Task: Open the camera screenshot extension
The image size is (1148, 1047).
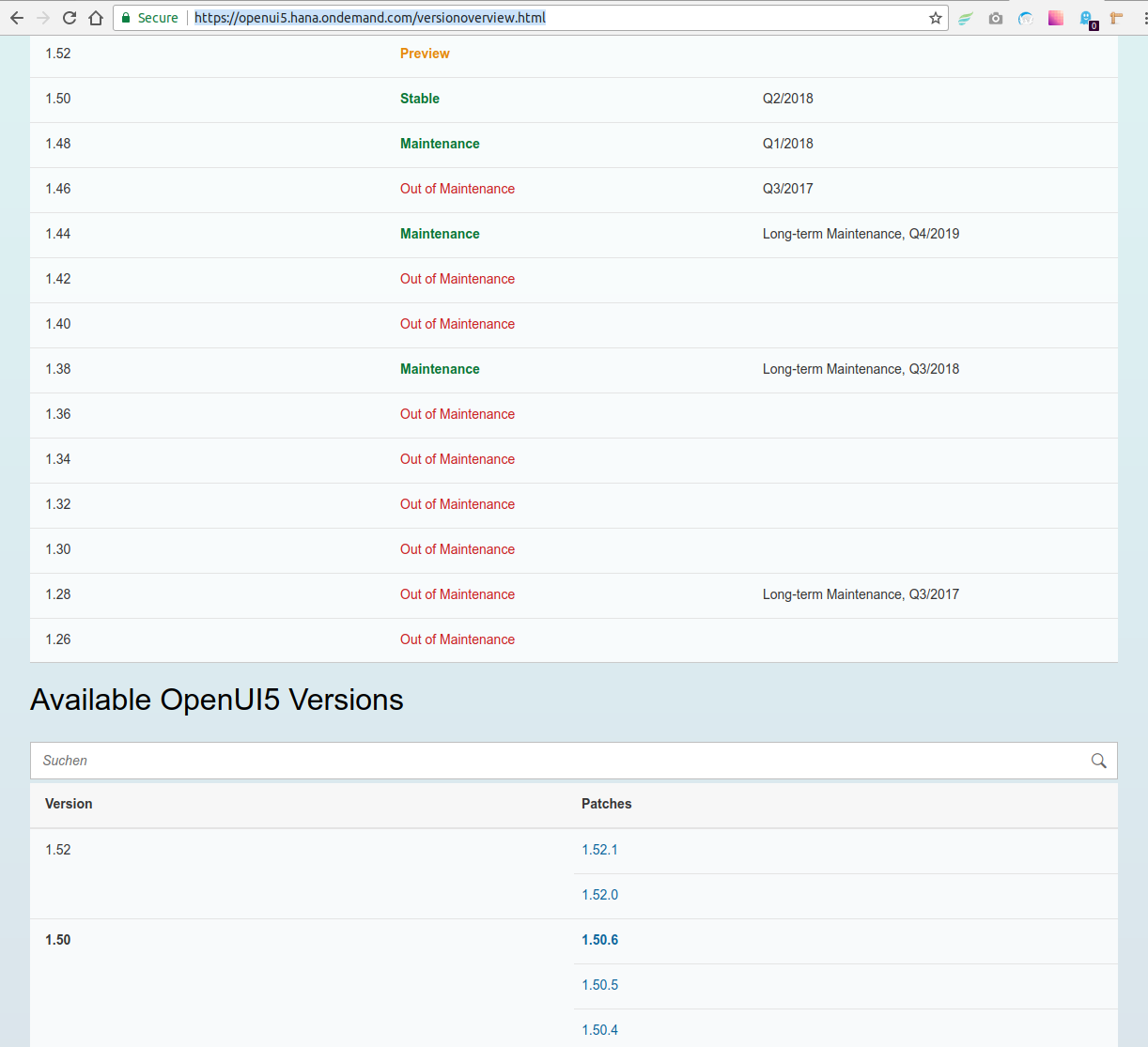Action: click(996, 17)
